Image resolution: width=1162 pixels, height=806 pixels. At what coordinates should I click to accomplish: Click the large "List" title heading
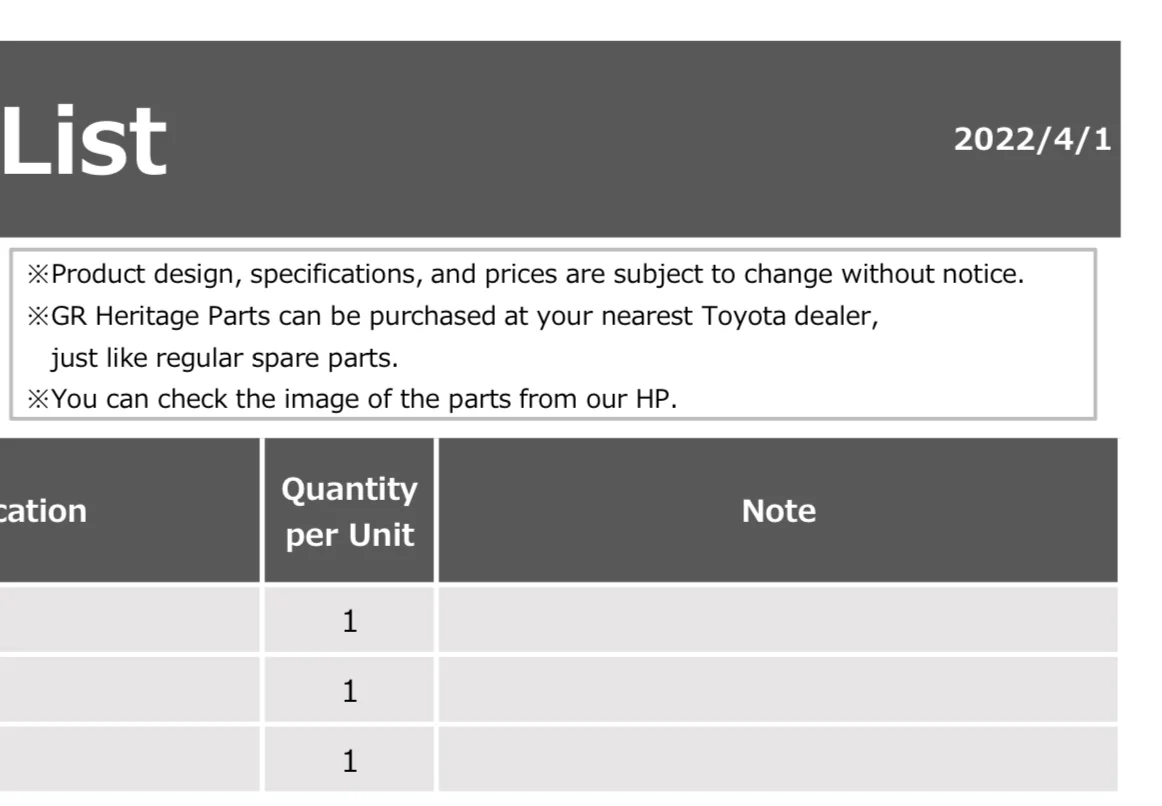pos(83,141)
